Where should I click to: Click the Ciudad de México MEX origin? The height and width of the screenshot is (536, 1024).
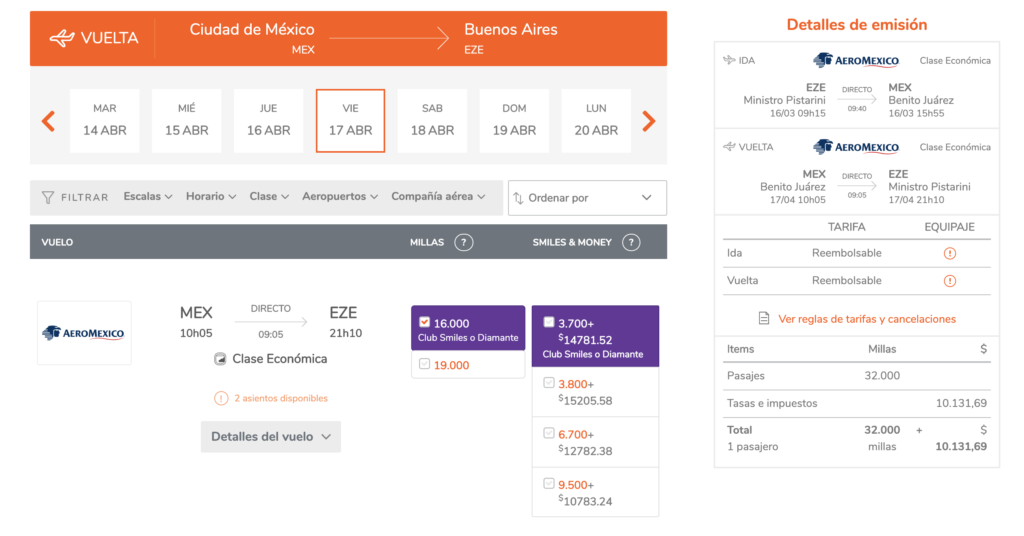pos(252,38)
